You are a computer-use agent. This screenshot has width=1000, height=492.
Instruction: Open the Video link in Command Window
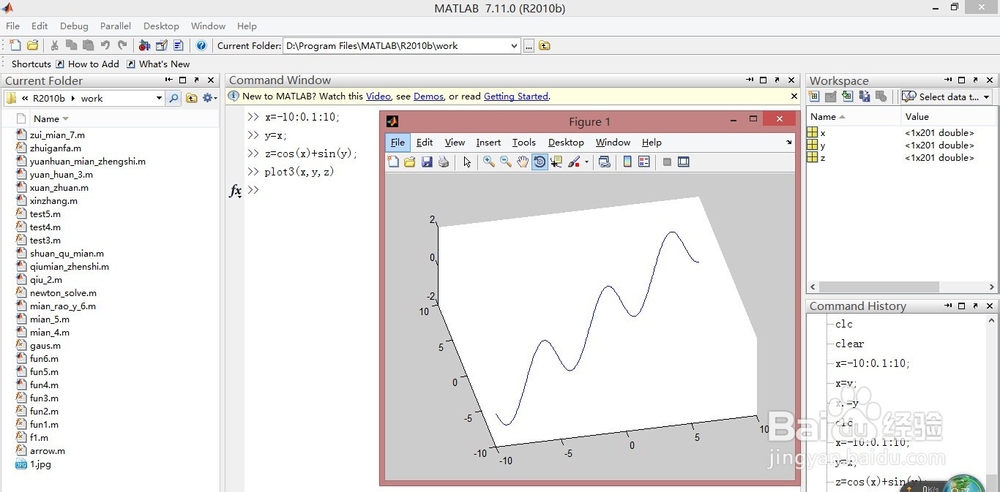click(x=378, y=96)
